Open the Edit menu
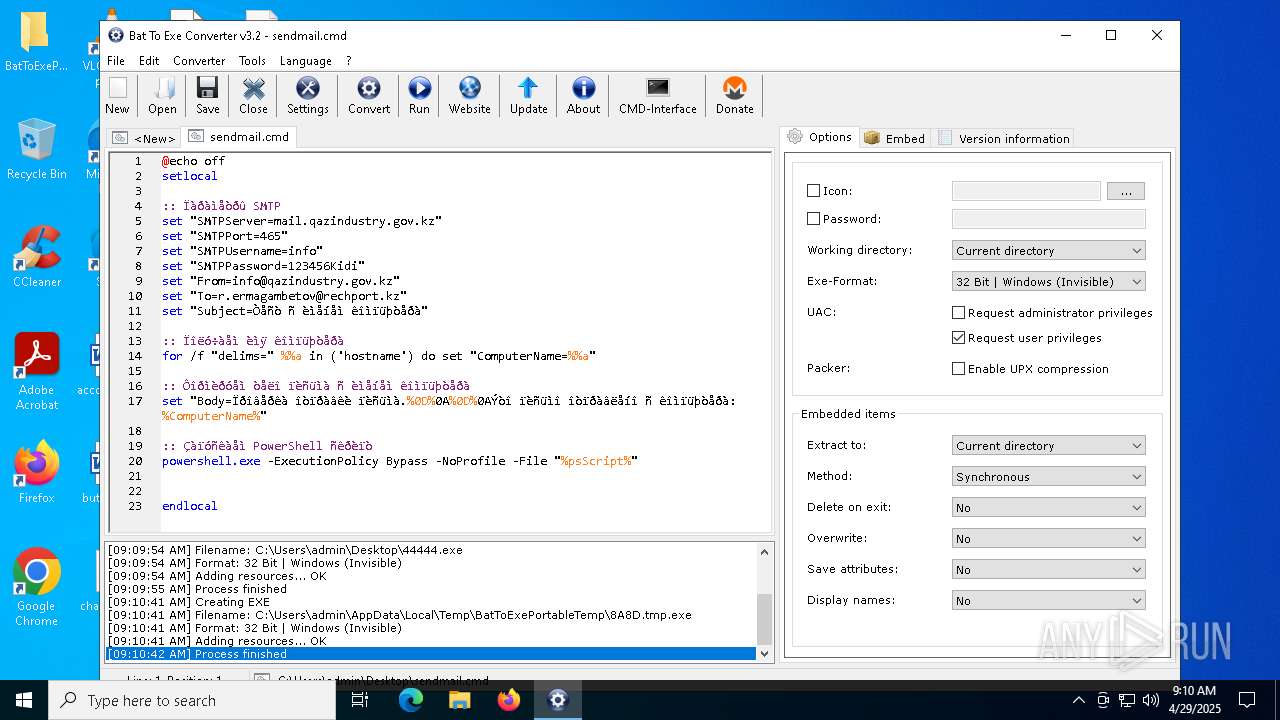This screenshot has width=1280, height=720. click(149, 61)
